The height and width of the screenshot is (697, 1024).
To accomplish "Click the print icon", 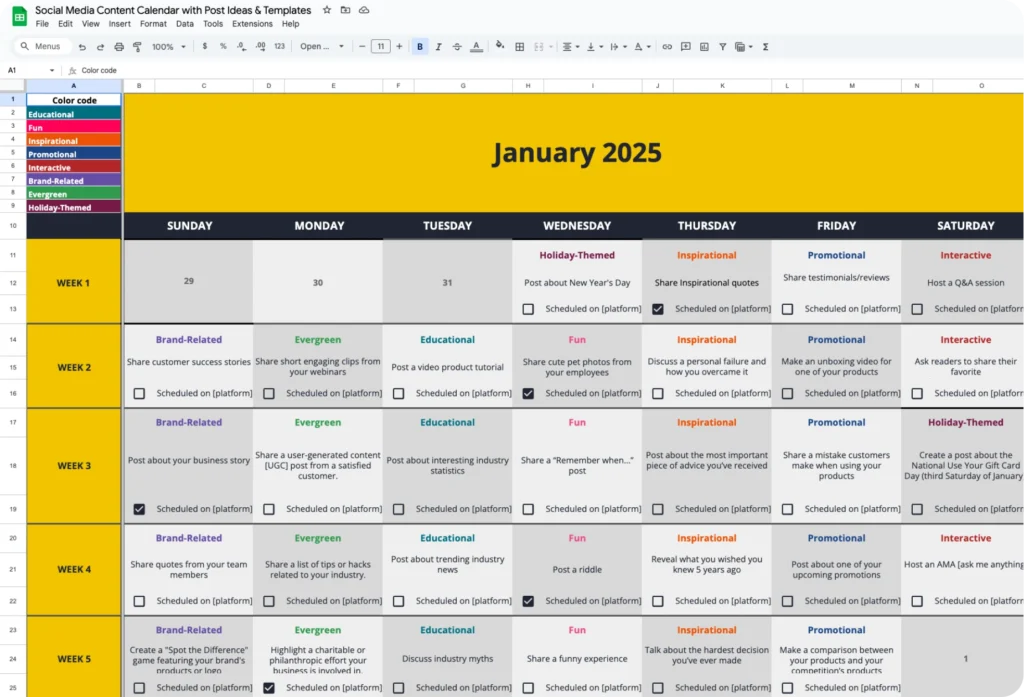I will point(119,46).
